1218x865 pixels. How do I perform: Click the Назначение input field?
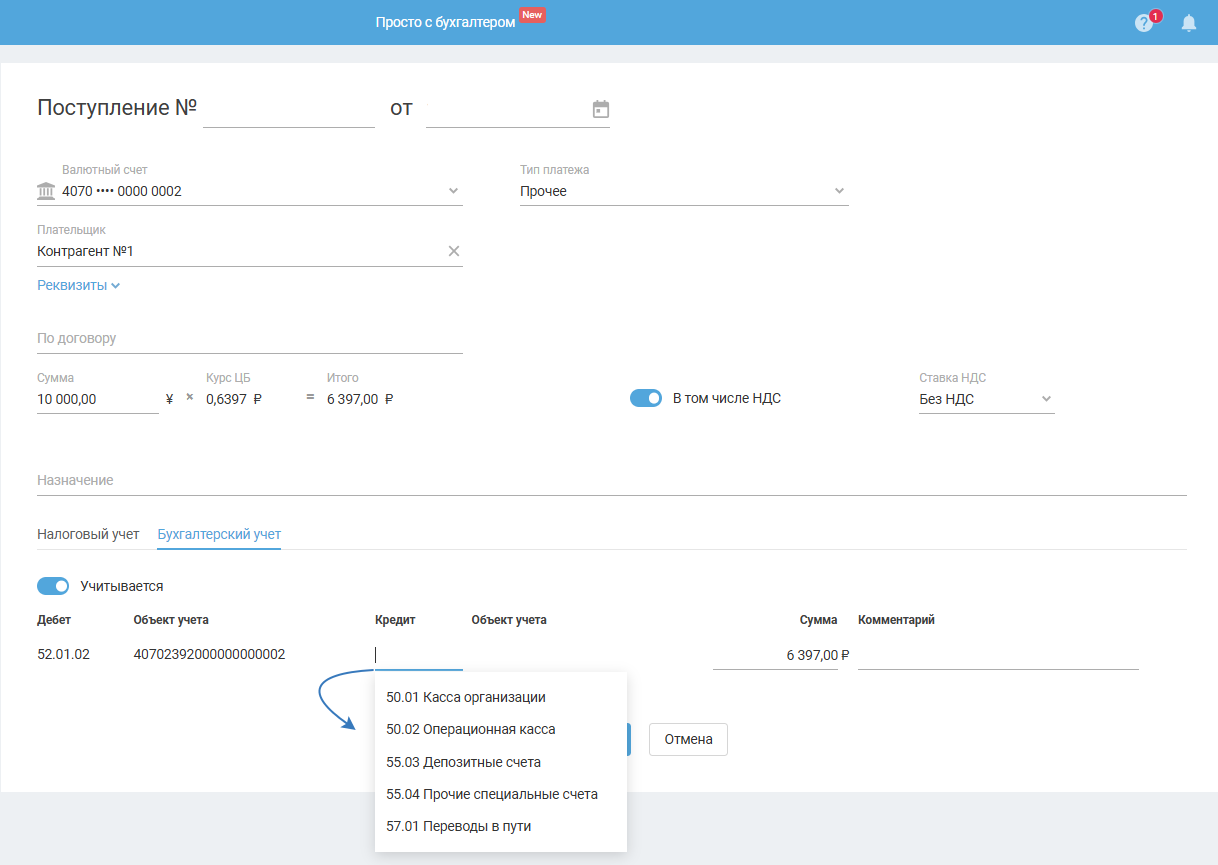pyautogui.click(x=611, y=481)
